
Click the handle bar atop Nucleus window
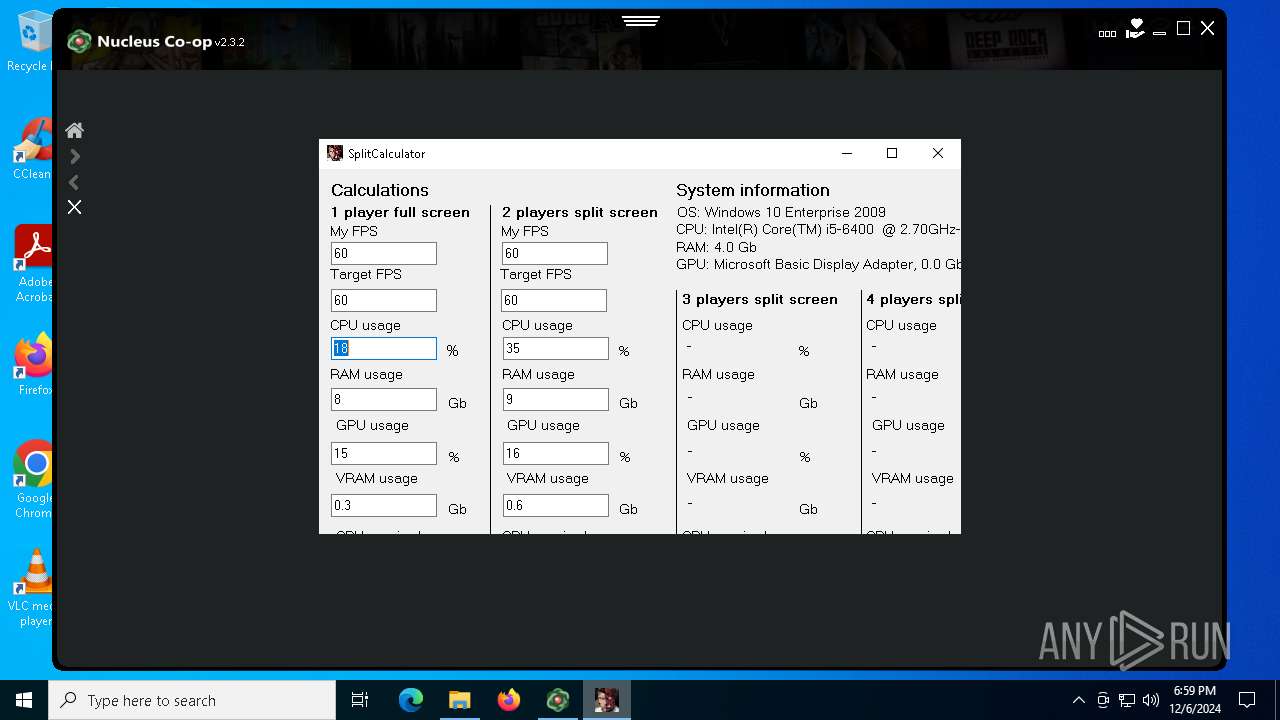coord(640,21)
